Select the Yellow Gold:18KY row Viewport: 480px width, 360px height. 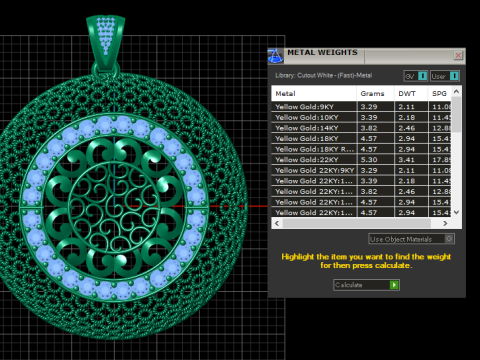pyautogui.click(x=361, y=139)
